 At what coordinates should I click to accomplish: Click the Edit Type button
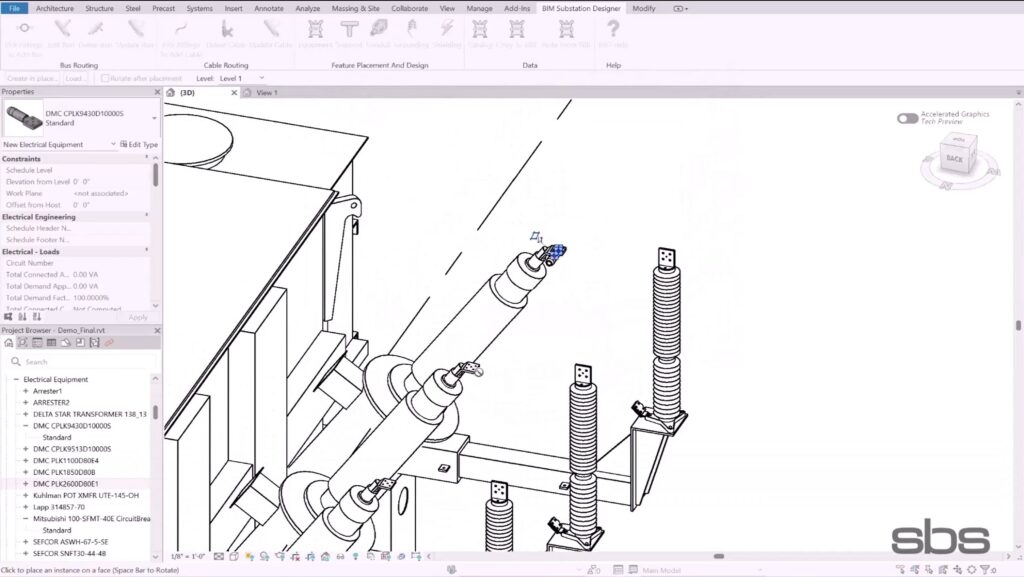coord(139,145)
